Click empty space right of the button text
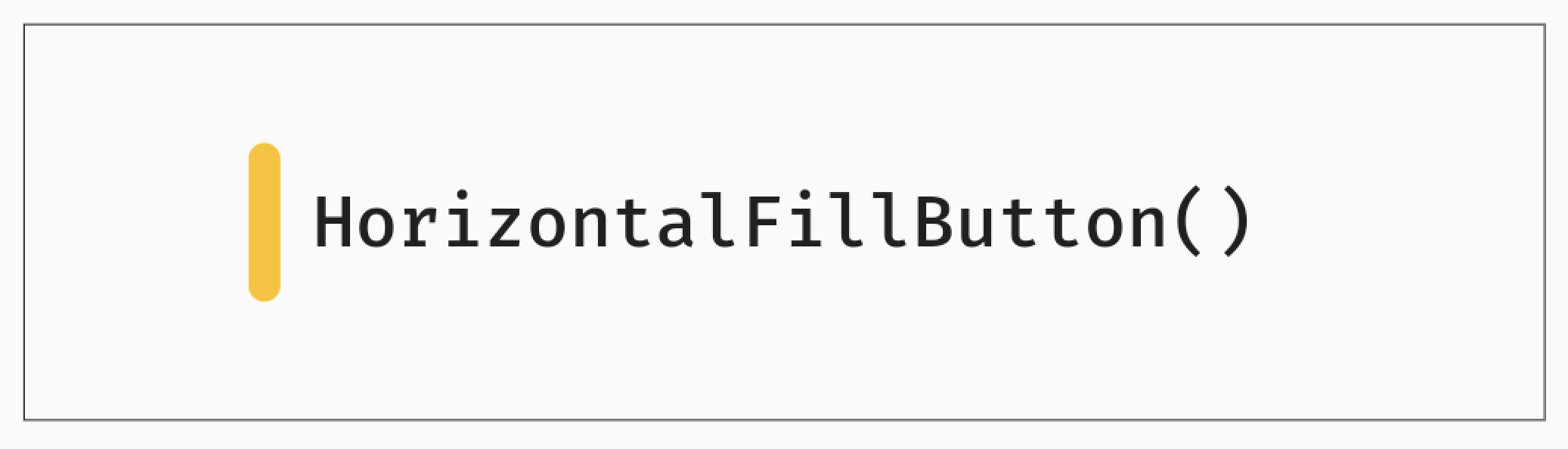The width and height of the screenshot is (1568, 449). coord(1399,222)
